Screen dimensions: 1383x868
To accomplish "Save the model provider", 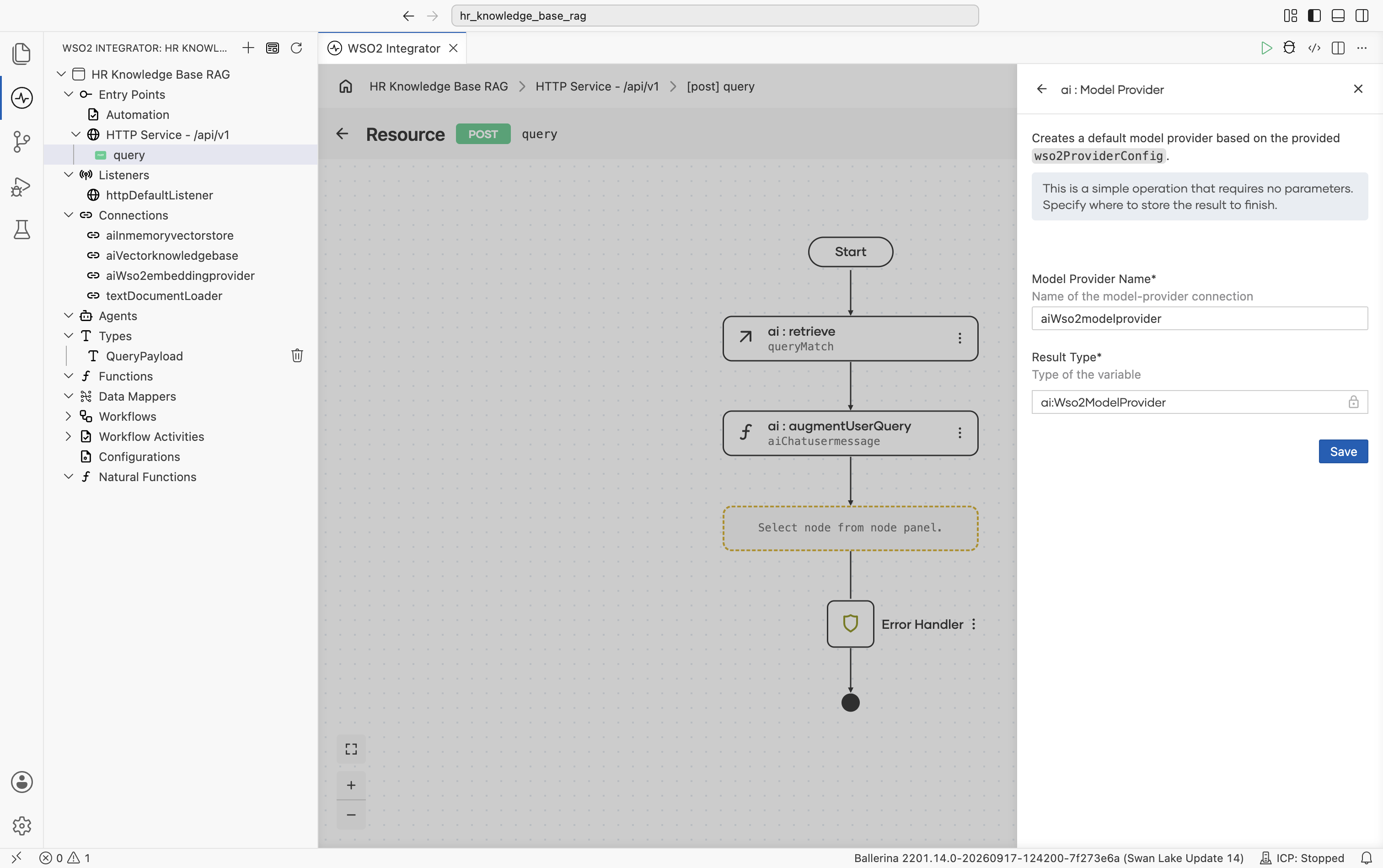I will 1343,451.
